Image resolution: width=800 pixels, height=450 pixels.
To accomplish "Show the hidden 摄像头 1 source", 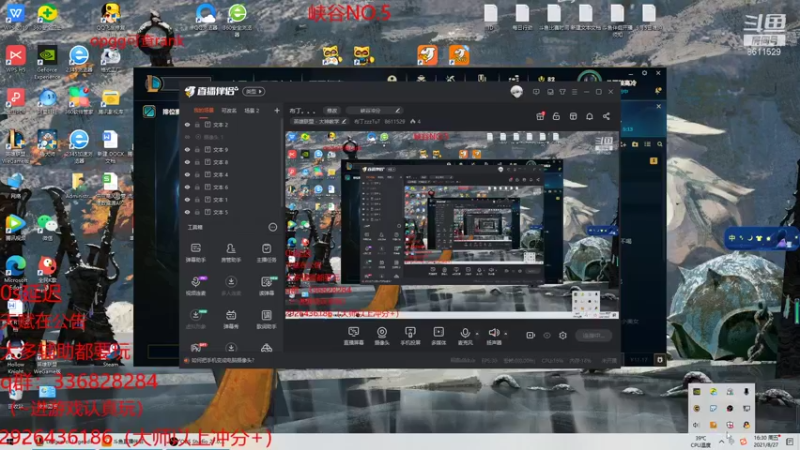I will [187, 137].
